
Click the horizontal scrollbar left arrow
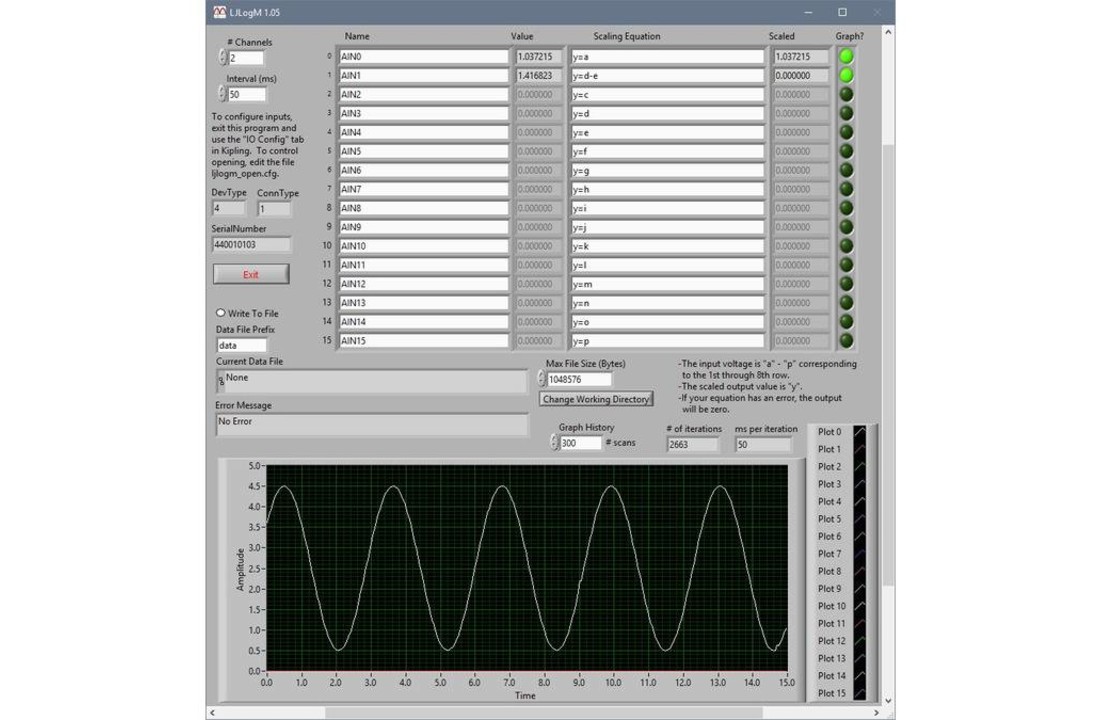[x=213, y=713]
